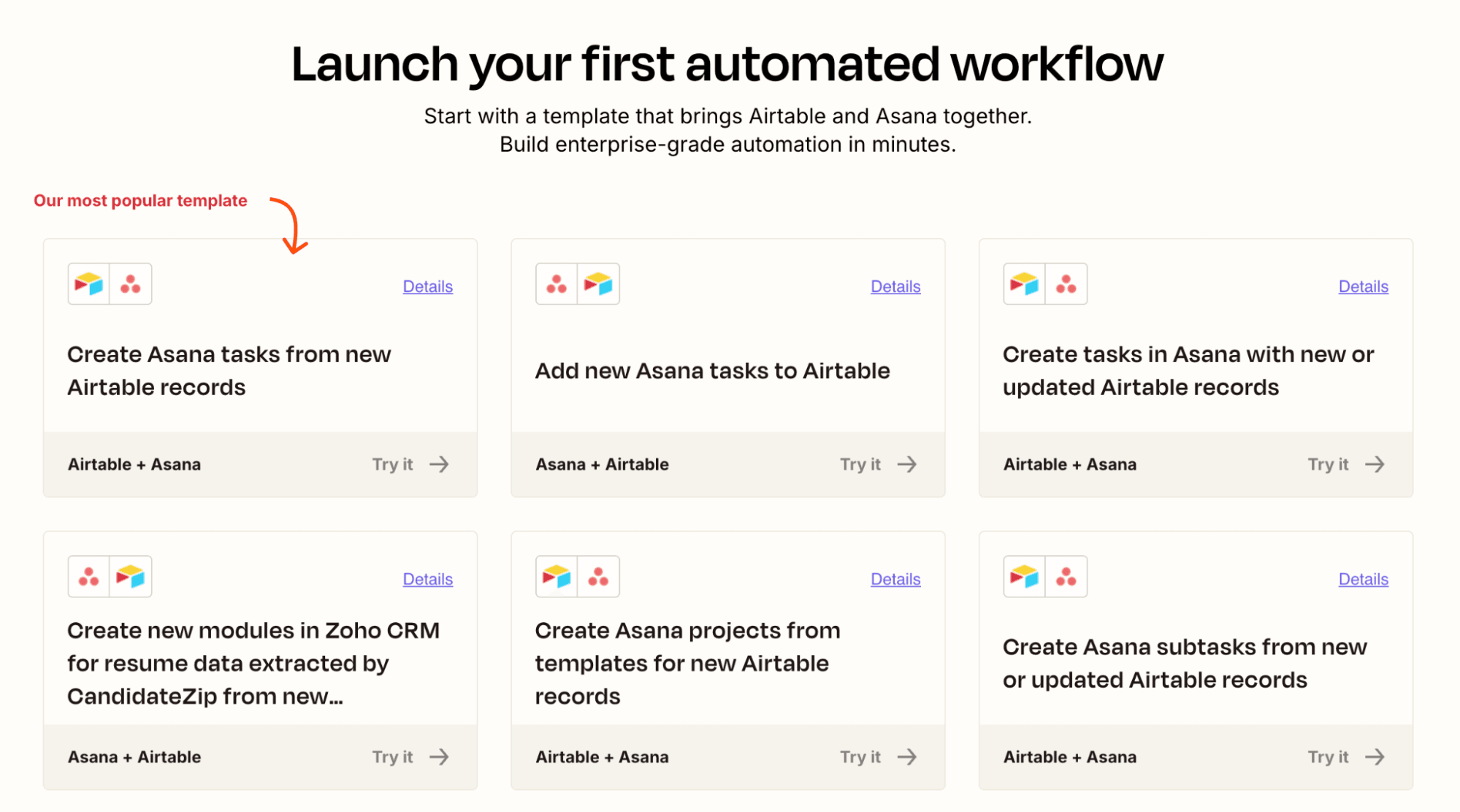Click Airtable icon on 'Create tasks in Asana with new or updated' card
1460x812 pixels.
[x=1024, y=284]
